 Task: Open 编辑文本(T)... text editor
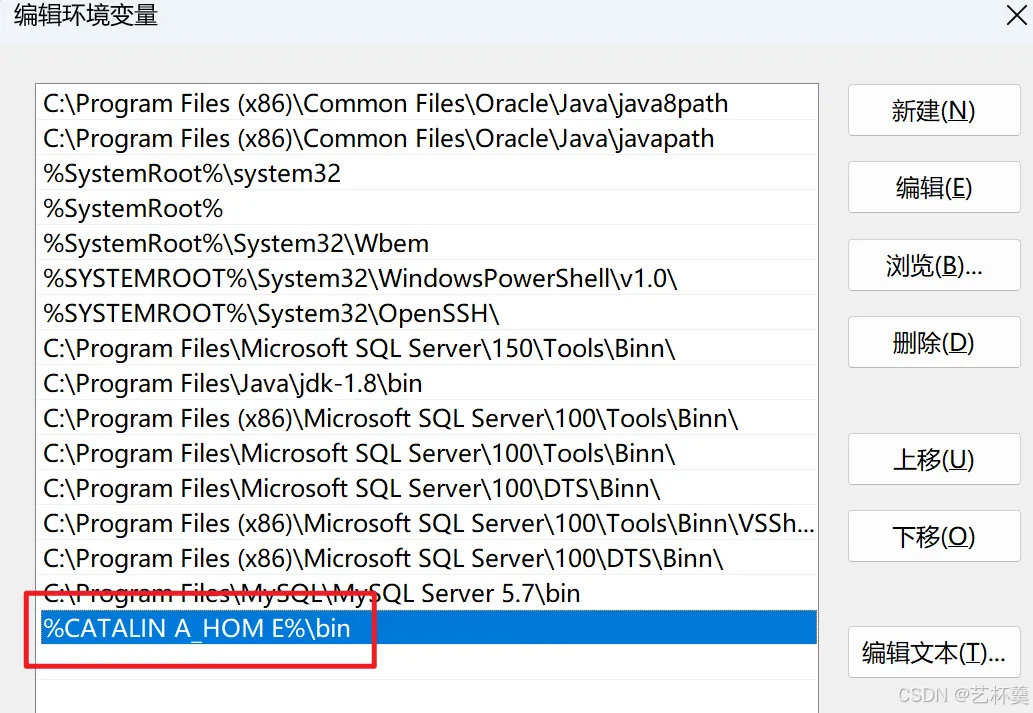tap(934, 652)
